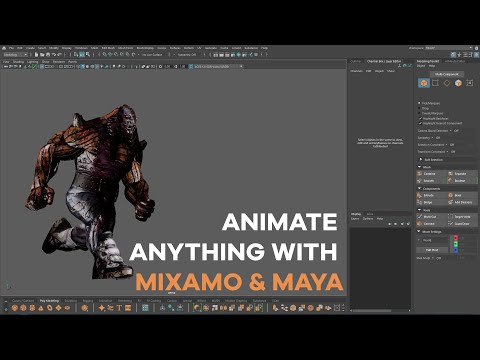
Task: Create a polygon sphere from shelf
Action: (14, 308)
